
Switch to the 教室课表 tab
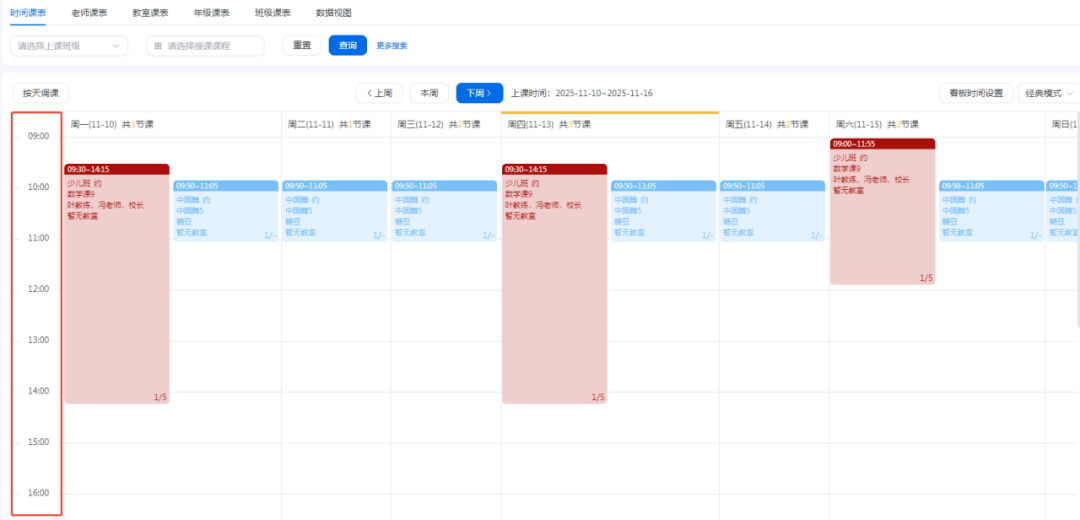[x=150, y=13]
